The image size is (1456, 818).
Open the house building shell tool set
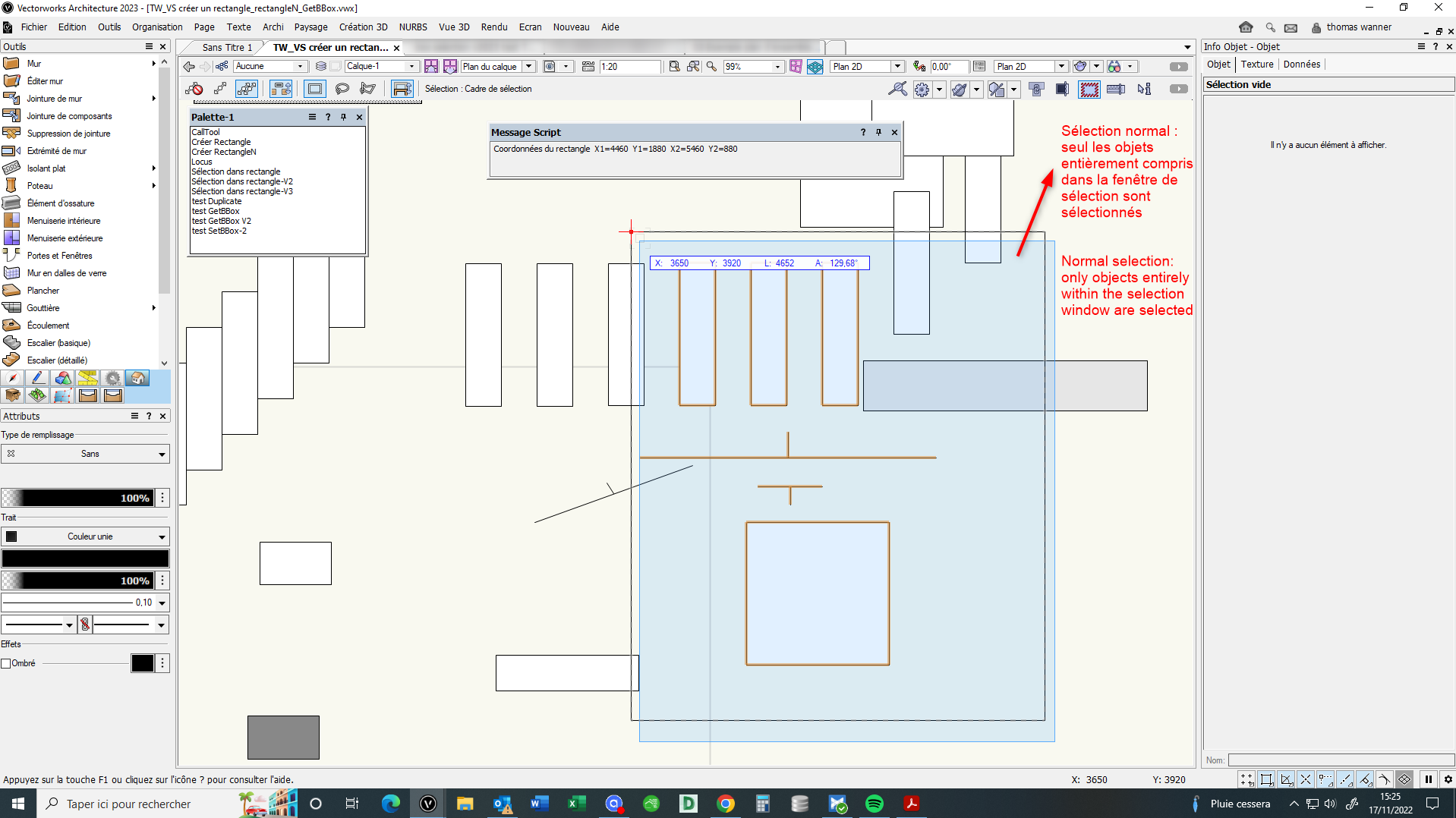pyautogui.click(x=137, y=378)
